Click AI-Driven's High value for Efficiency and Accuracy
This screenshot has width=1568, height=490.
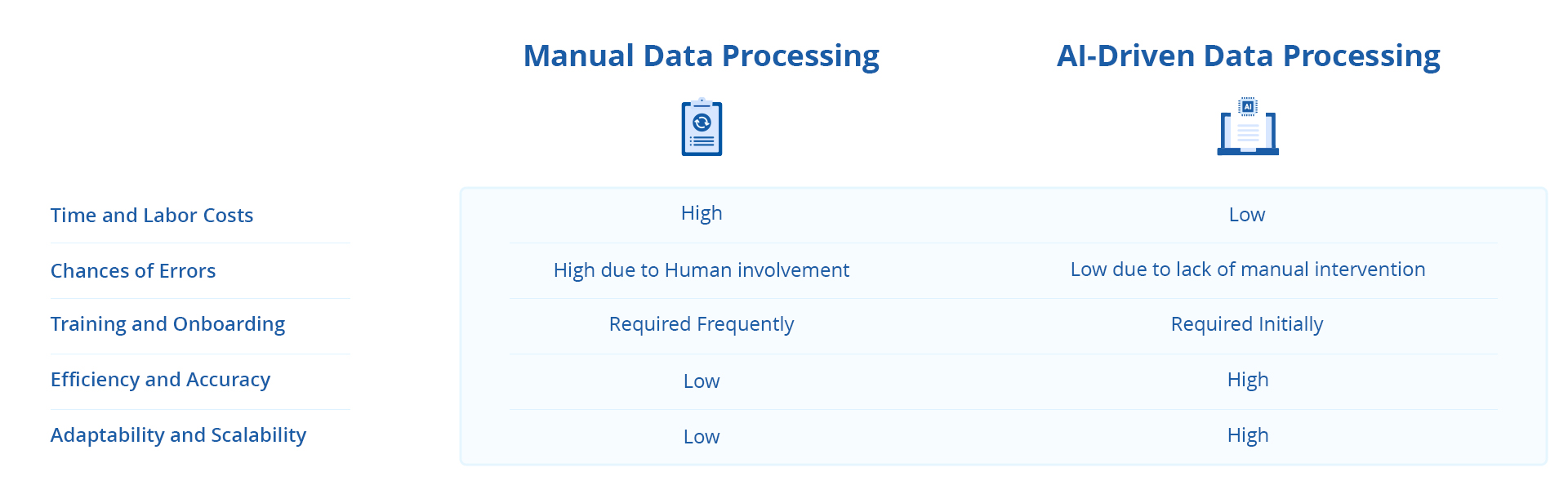1248,380
